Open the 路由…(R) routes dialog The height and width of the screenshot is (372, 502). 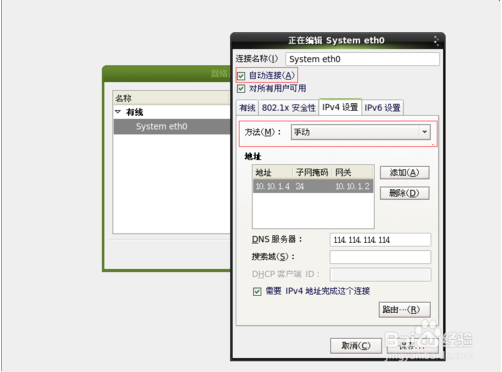[x=405, y=310]
